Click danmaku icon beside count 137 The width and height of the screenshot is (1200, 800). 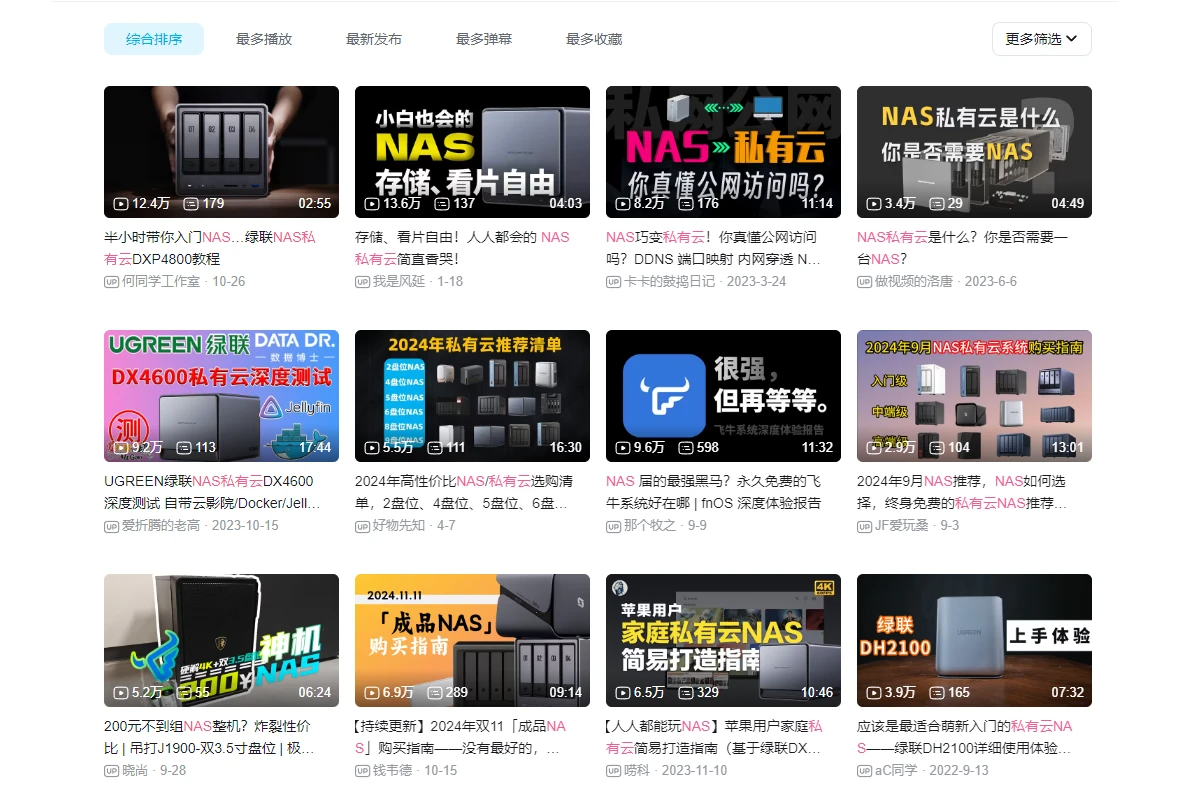441,203
